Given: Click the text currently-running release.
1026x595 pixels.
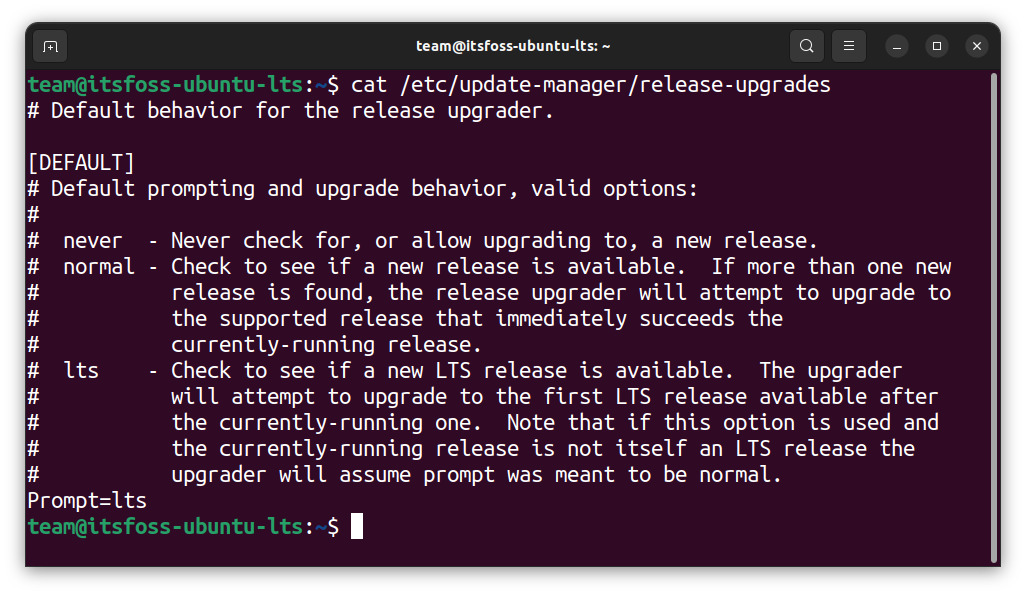Looking at the screenshot, I should point(326,344).
